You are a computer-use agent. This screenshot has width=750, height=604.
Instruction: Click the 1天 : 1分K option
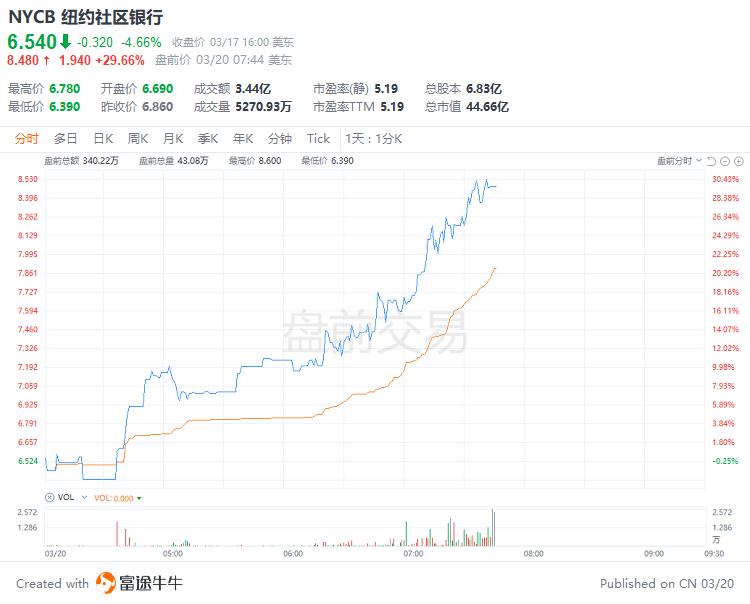coord(374,139)
